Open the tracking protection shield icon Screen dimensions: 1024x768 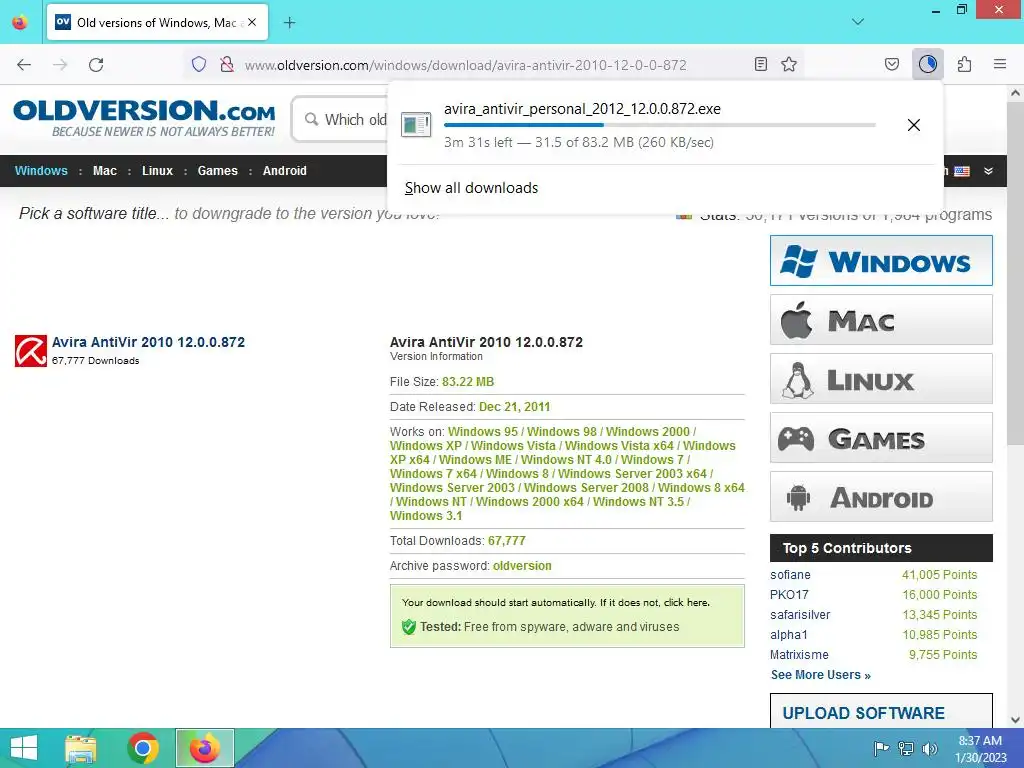[x=199, y=65]
